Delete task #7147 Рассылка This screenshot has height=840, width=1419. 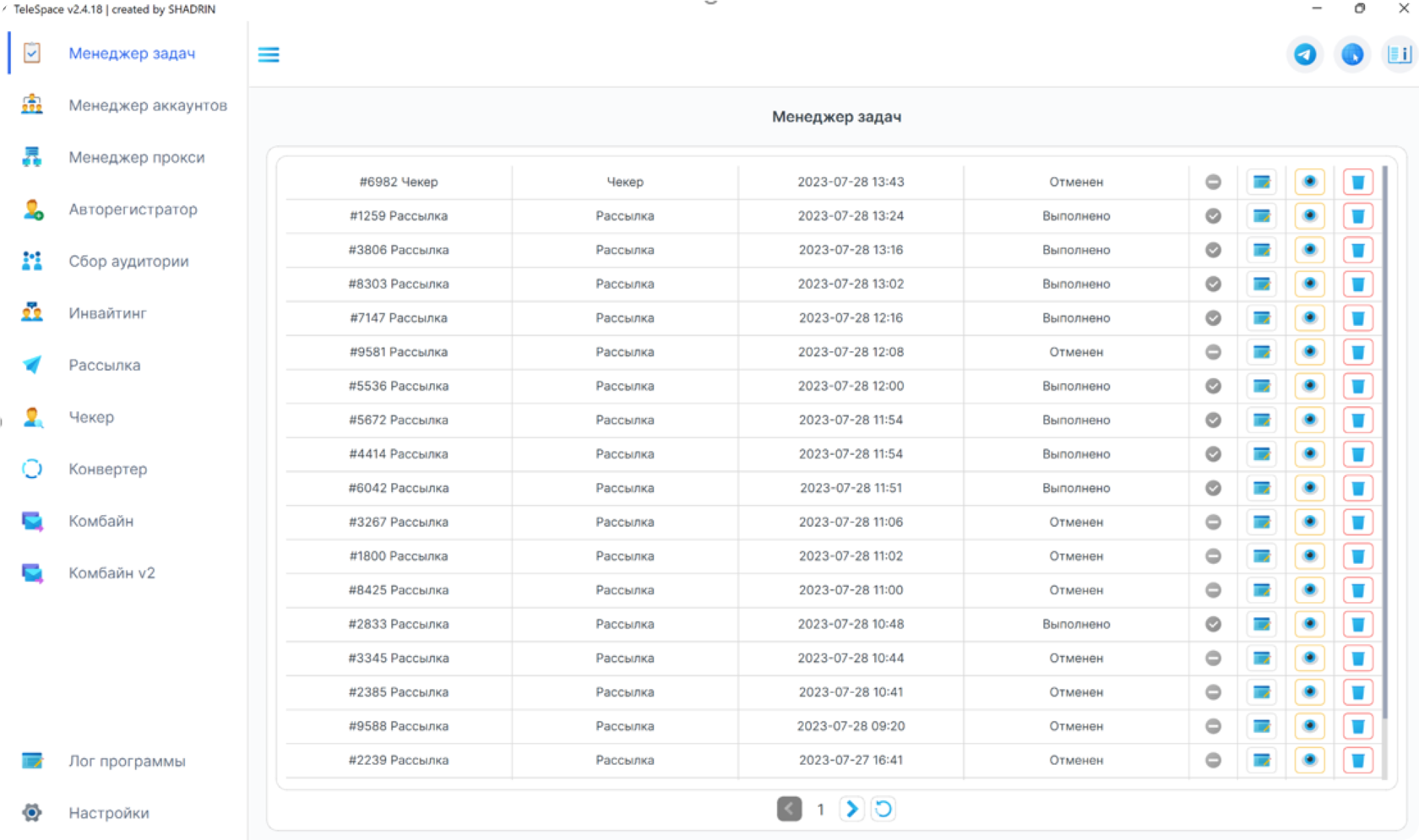[x=1358, y=318]
